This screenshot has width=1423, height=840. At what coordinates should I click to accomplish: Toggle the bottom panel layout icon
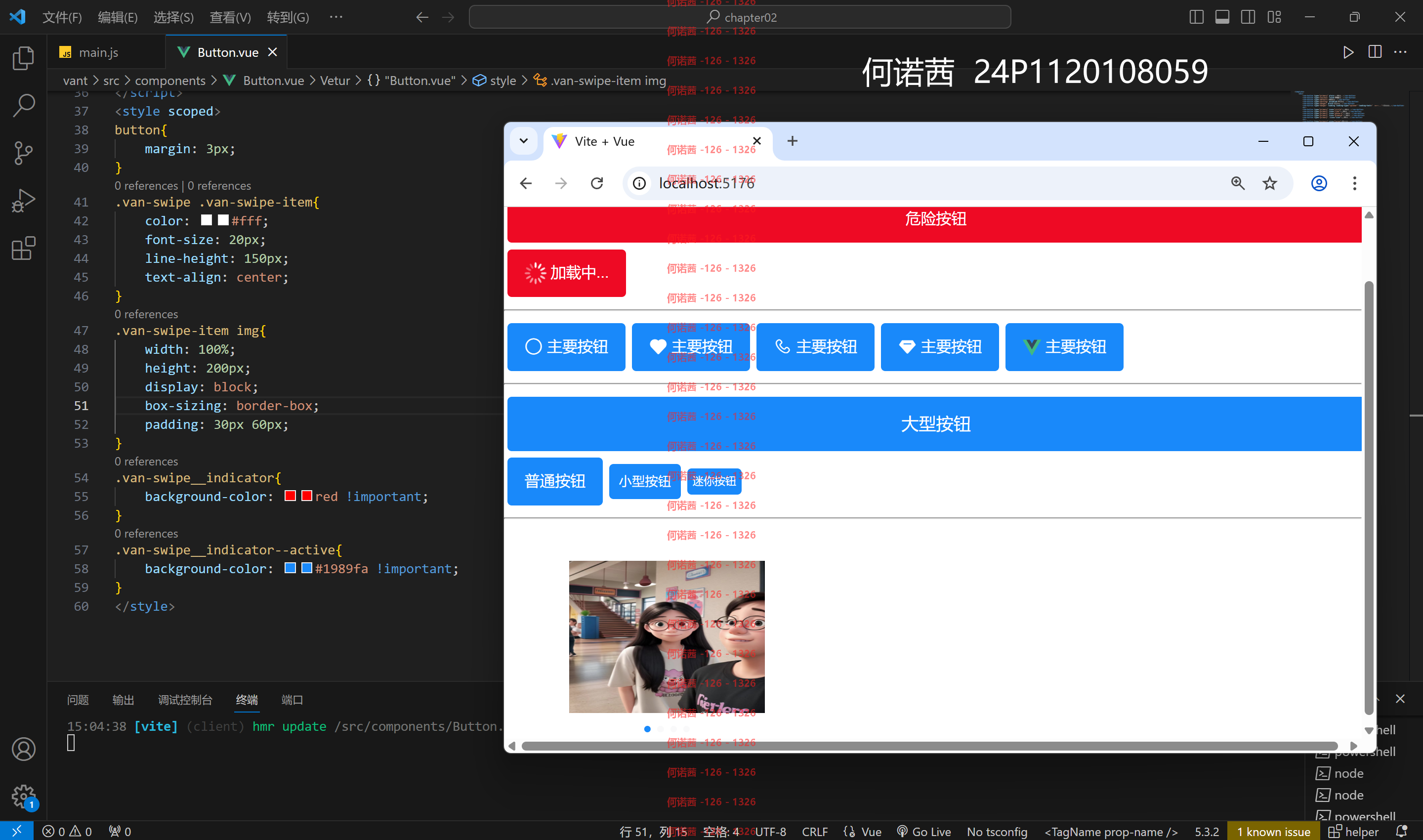(1222, 17)
